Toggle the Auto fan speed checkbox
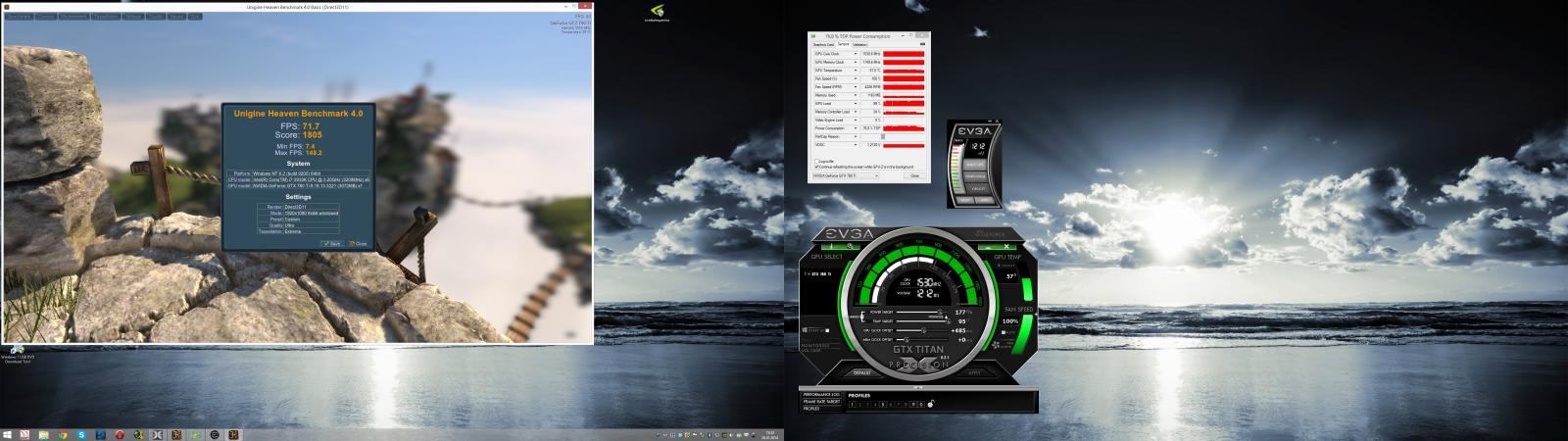 pos(1005,332)
